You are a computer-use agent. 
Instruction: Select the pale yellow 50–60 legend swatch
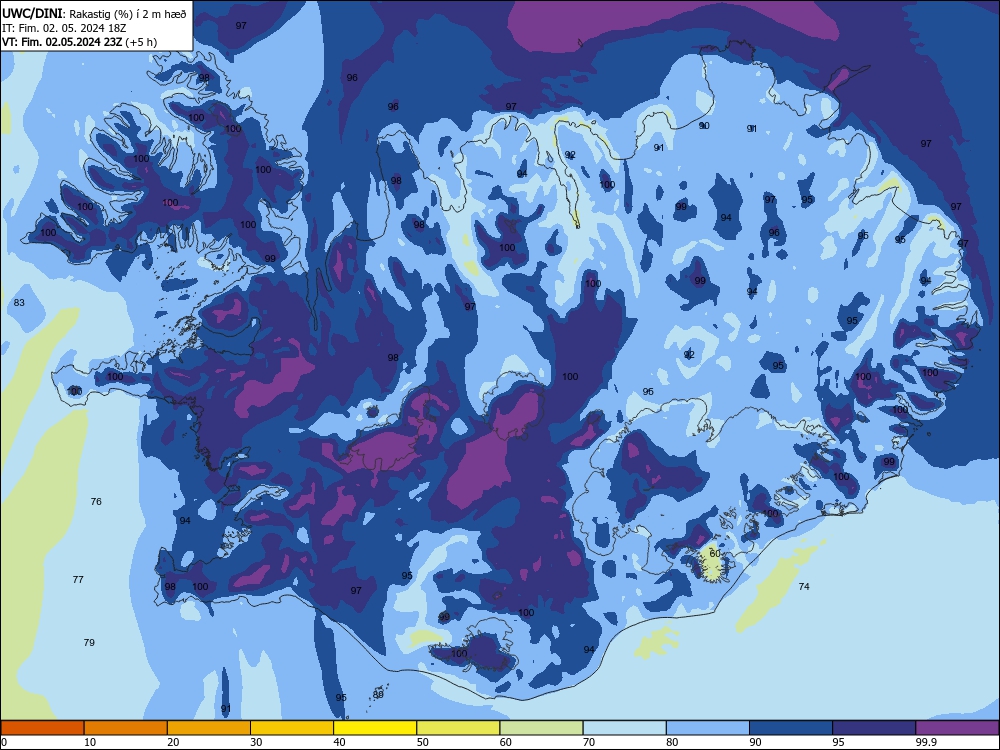click(x=459, y=728)
